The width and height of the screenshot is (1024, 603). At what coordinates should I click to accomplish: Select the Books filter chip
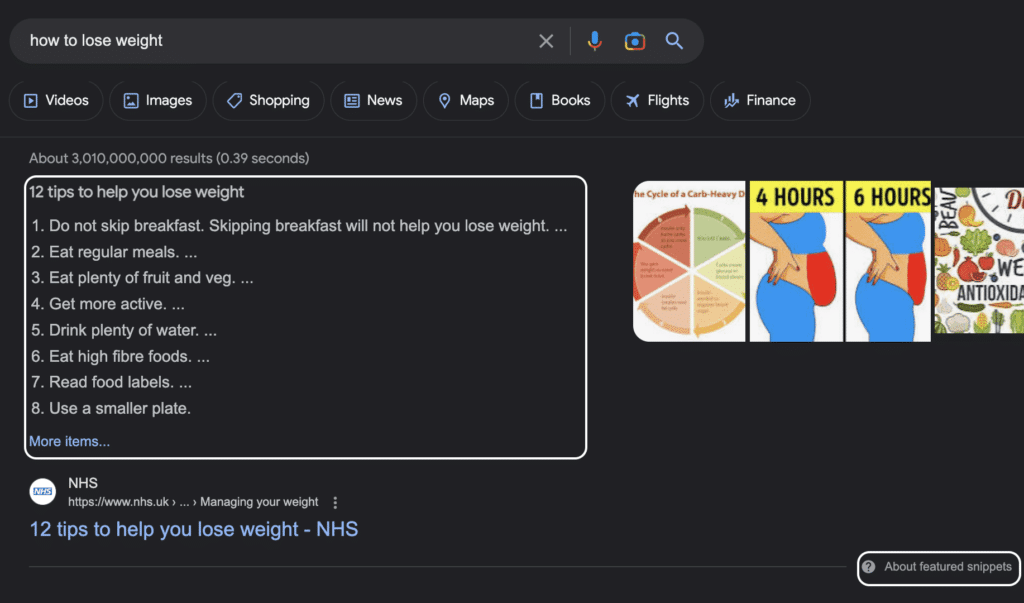coord(560,100)
